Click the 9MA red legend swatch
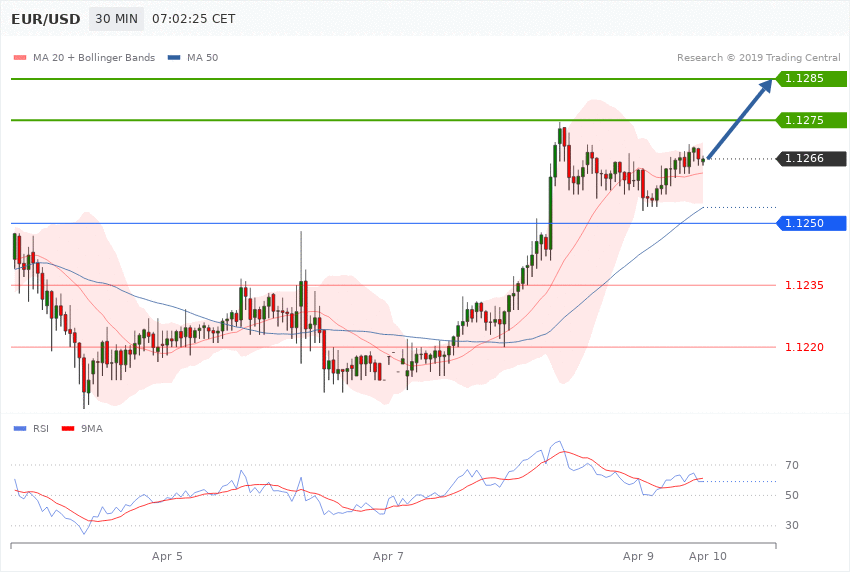Screen dimensions: 850x576 [x=68, y=429]
